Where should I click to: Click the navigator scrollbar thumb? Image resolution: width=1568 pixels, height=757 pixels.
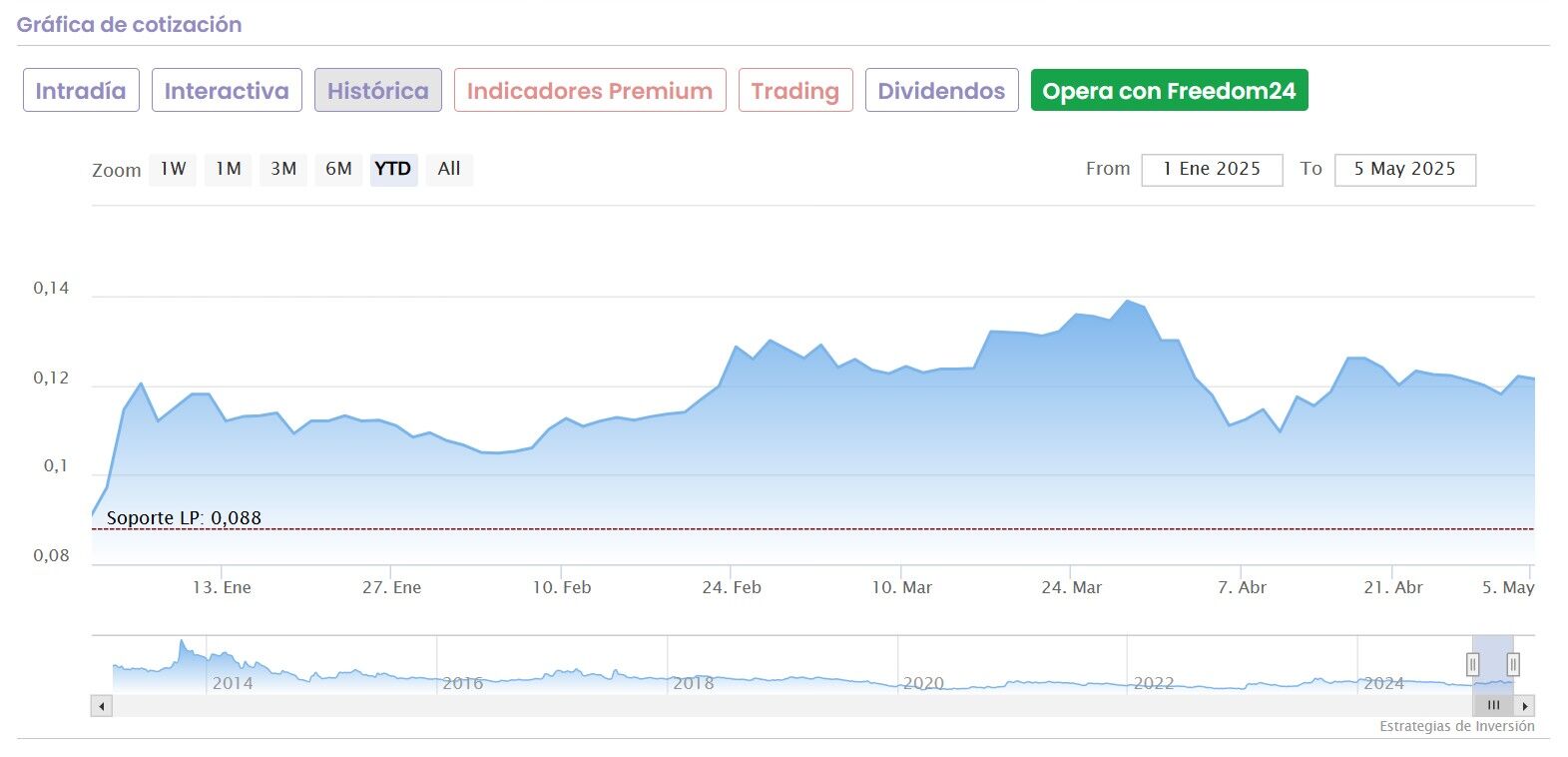pos(1493,706)
